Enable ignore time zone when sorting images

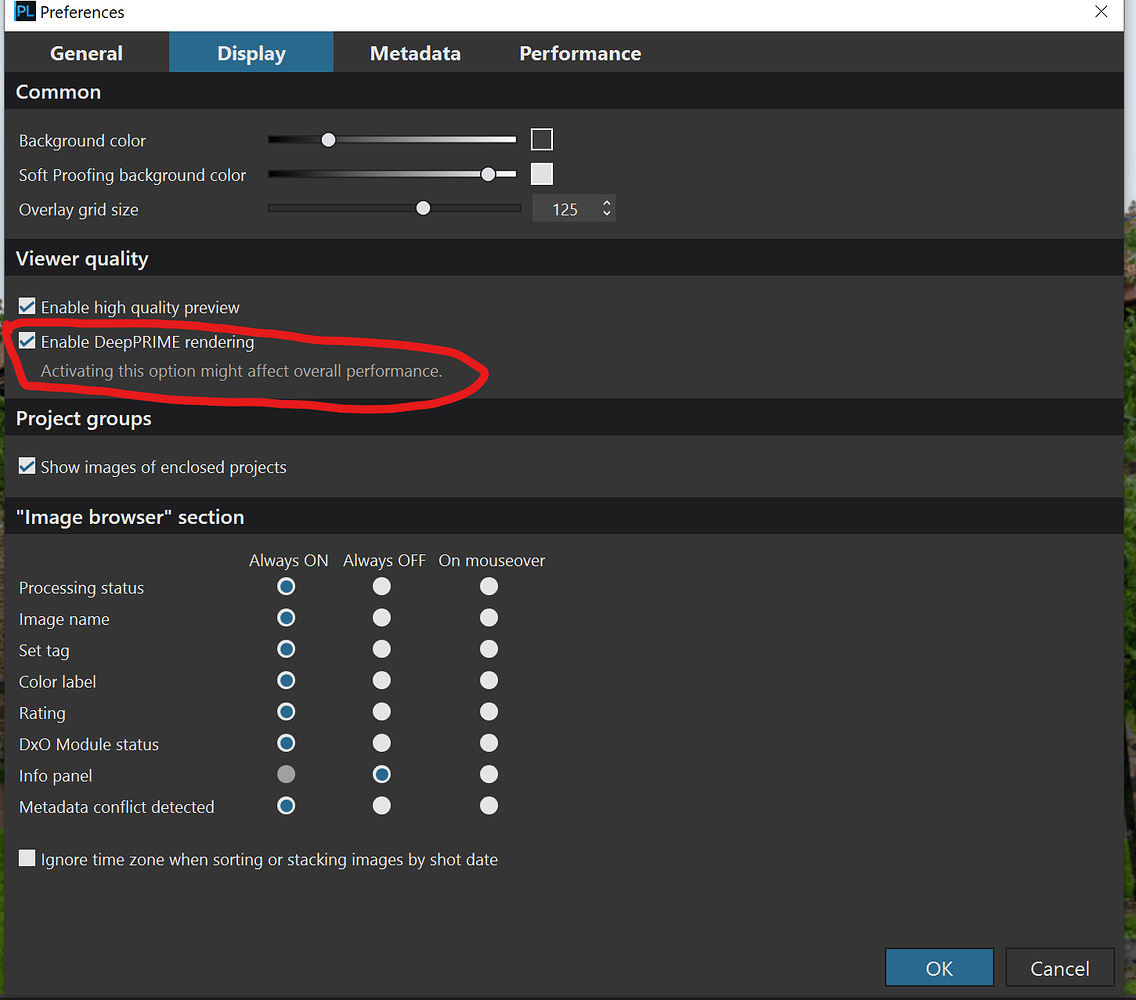(26, 857)
